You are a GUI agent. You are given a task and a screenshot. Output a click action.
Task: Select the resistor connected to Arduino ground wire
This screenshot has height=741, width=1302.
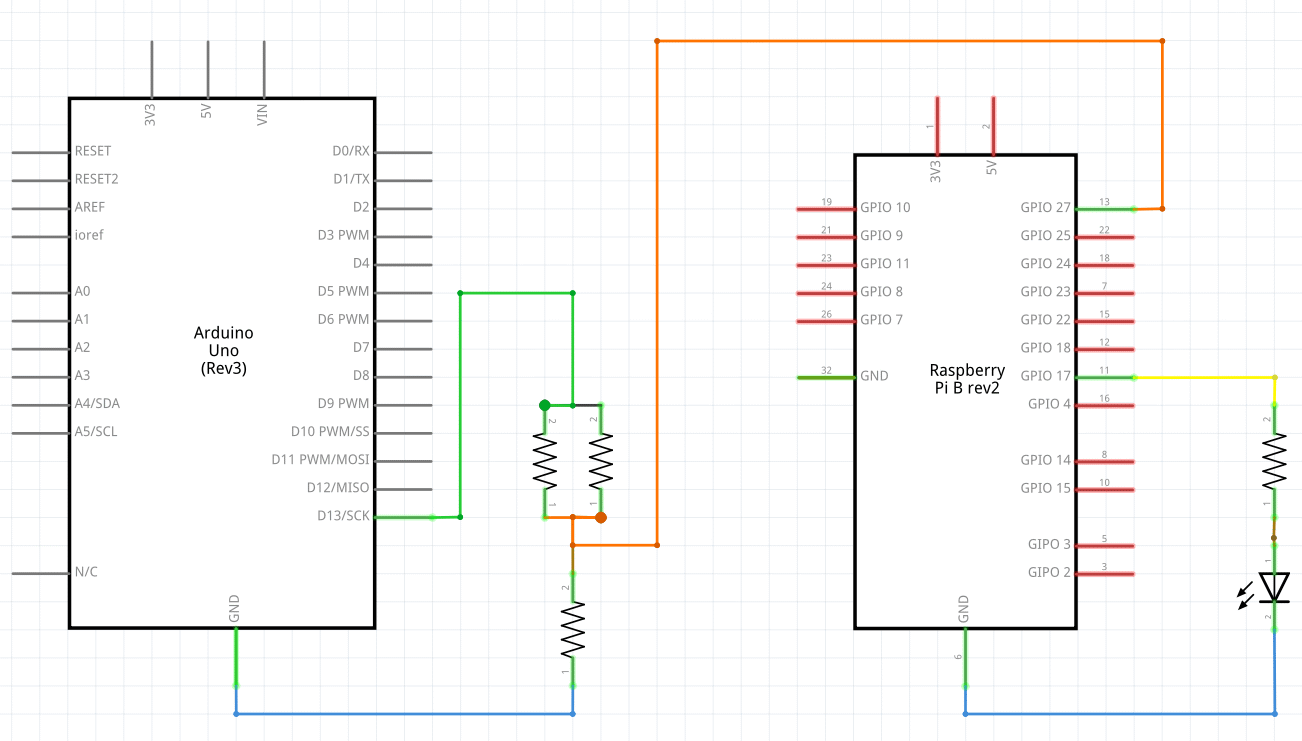pyautogui.click(x=573, y=629)
